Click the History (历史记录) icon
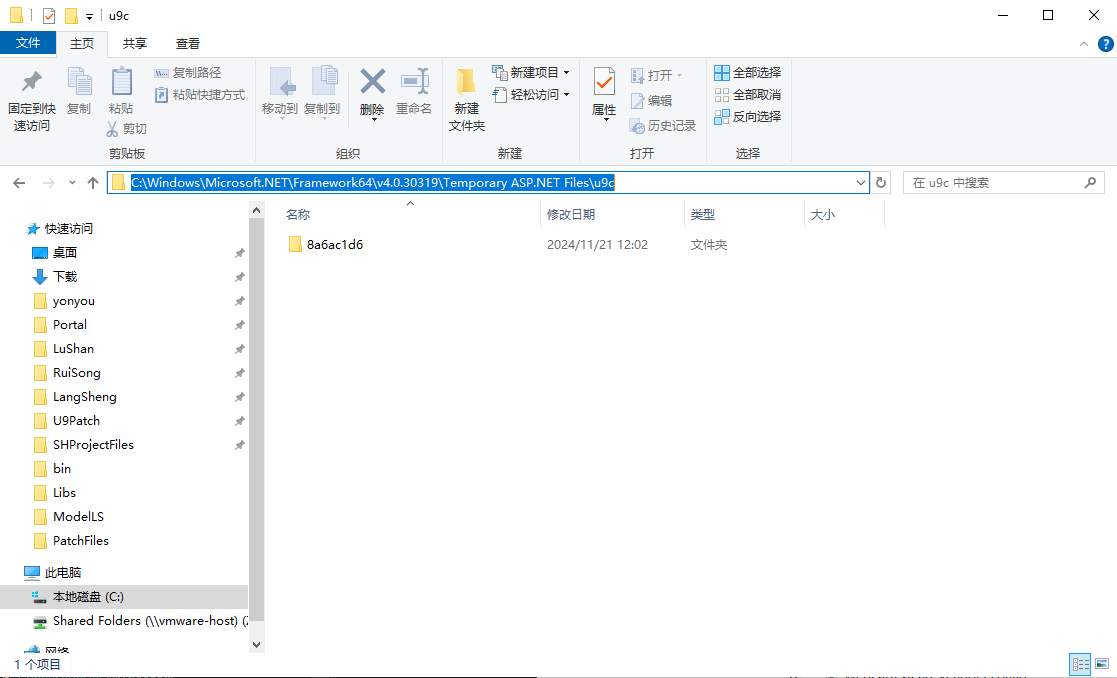 click(638, 126)
